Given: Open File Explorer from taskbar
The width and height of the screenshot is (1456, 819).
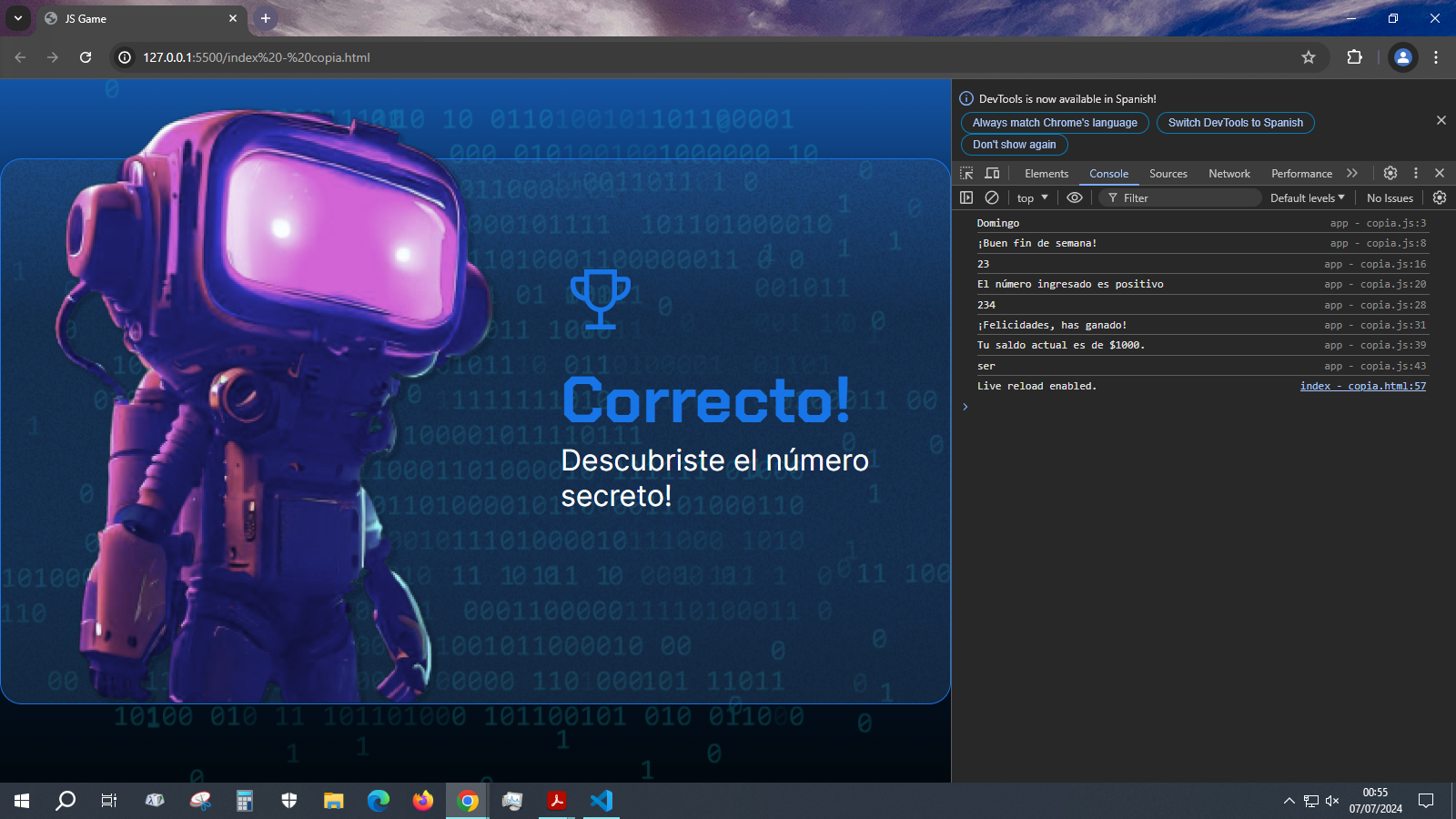Looking at the screenshot, I should point(334,801).
